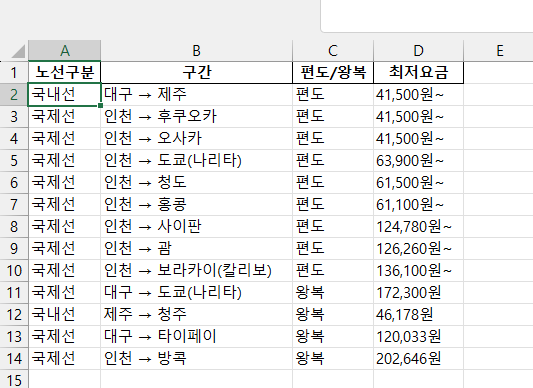The width and height of the screenshot is (533, 388).
Task: Select row 15 header
Action: [14, 379]
